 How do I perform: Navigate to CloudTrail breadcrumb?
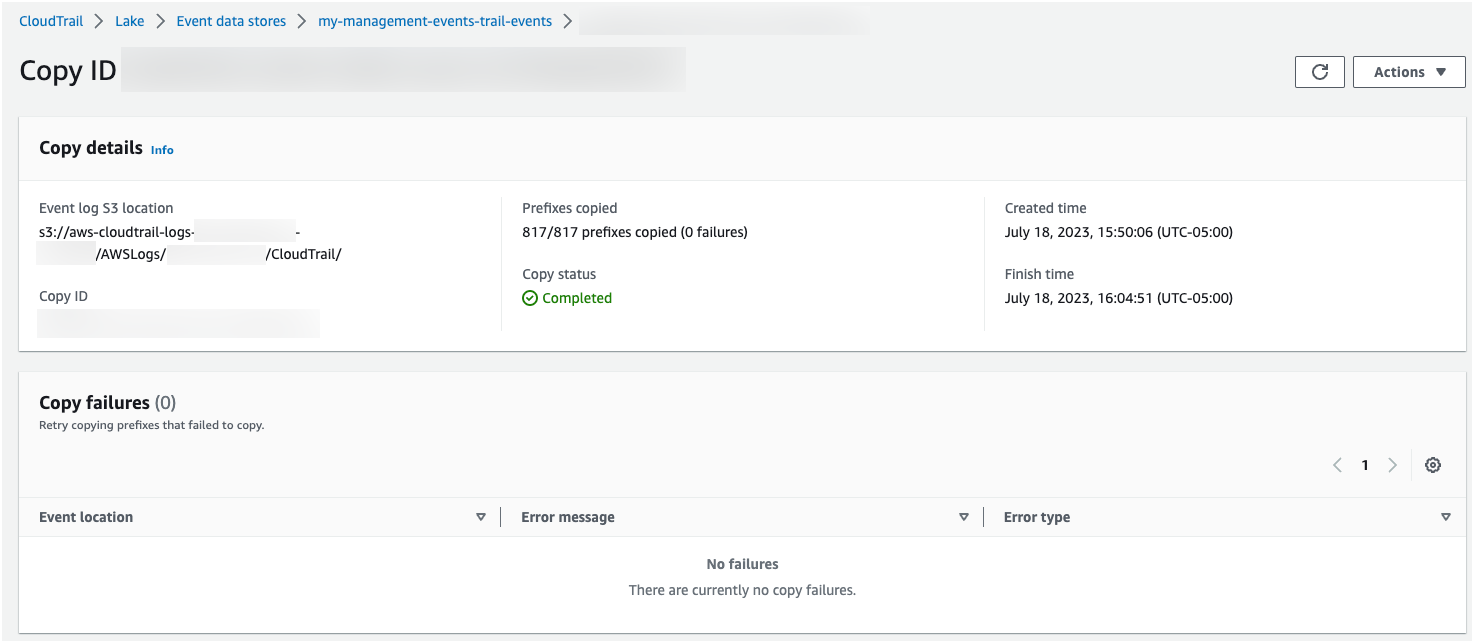[x=51, y=21]
